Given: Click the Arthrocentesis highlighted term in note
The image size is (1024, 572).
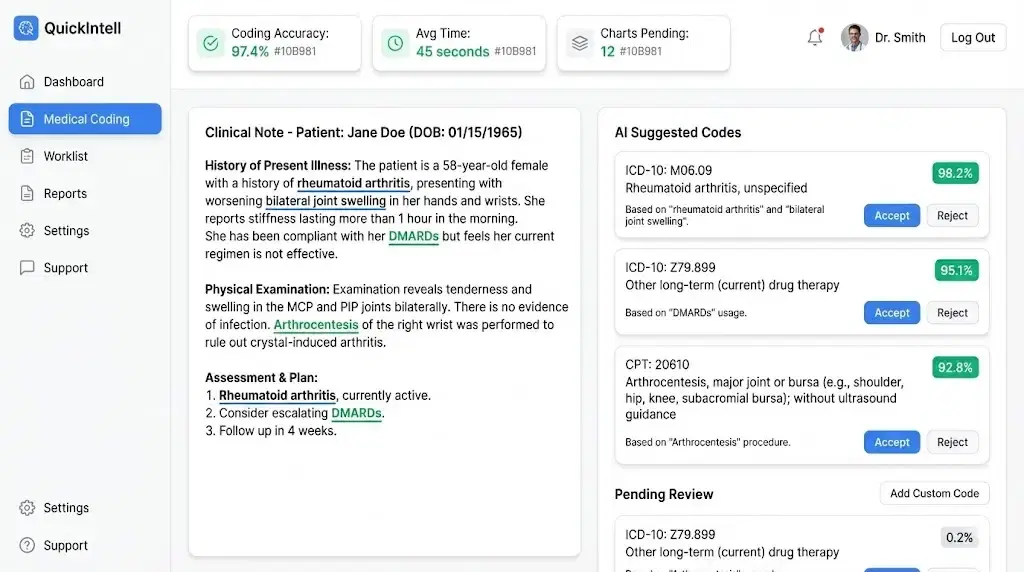Looking at the screenshot, I should [x=316, y=325].
